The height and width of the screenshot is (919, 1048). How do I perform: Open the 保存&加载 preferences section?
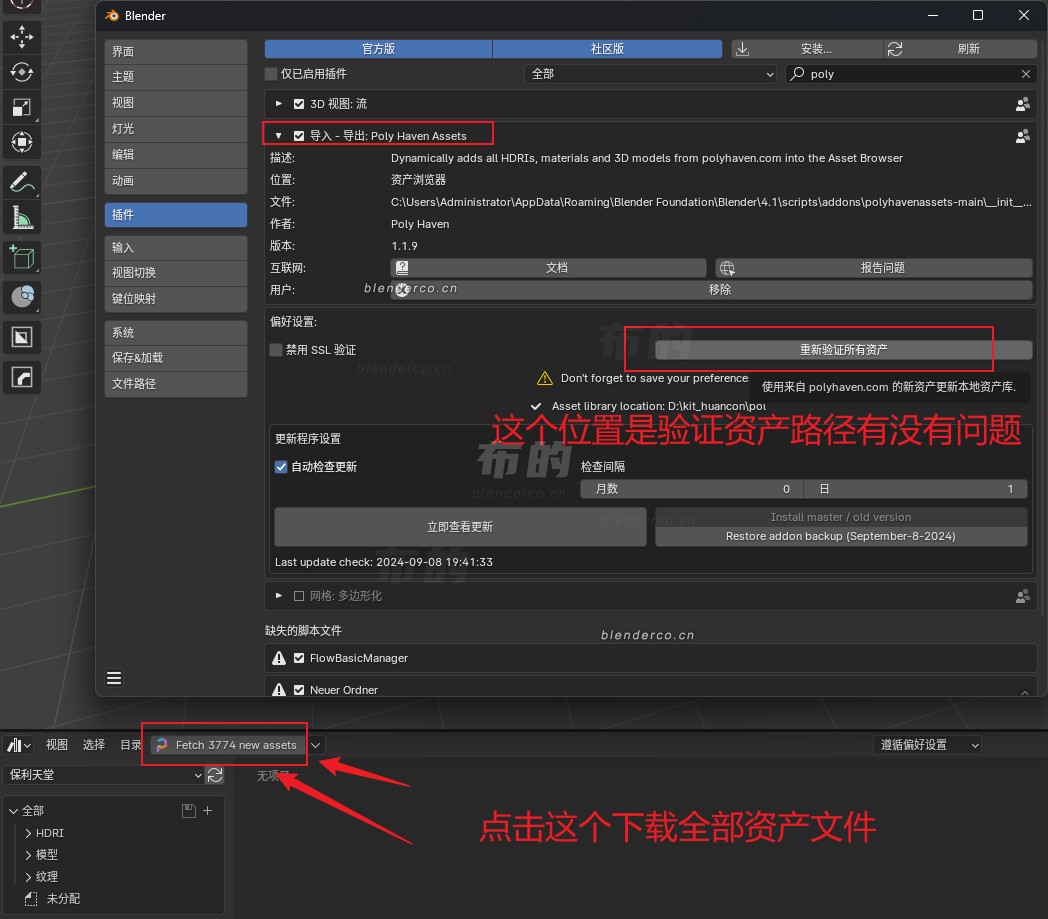(176, 358)
